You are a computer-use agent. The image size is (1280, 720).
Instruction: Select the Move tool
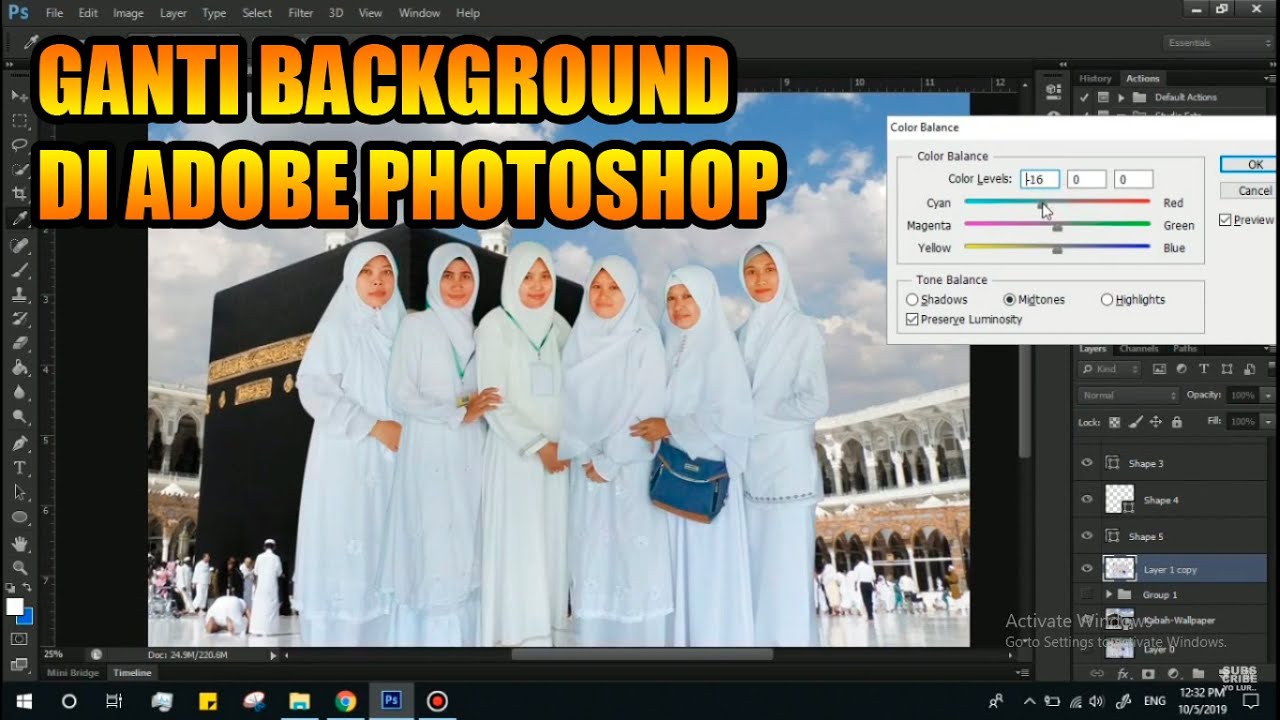(x=19, y=96)
